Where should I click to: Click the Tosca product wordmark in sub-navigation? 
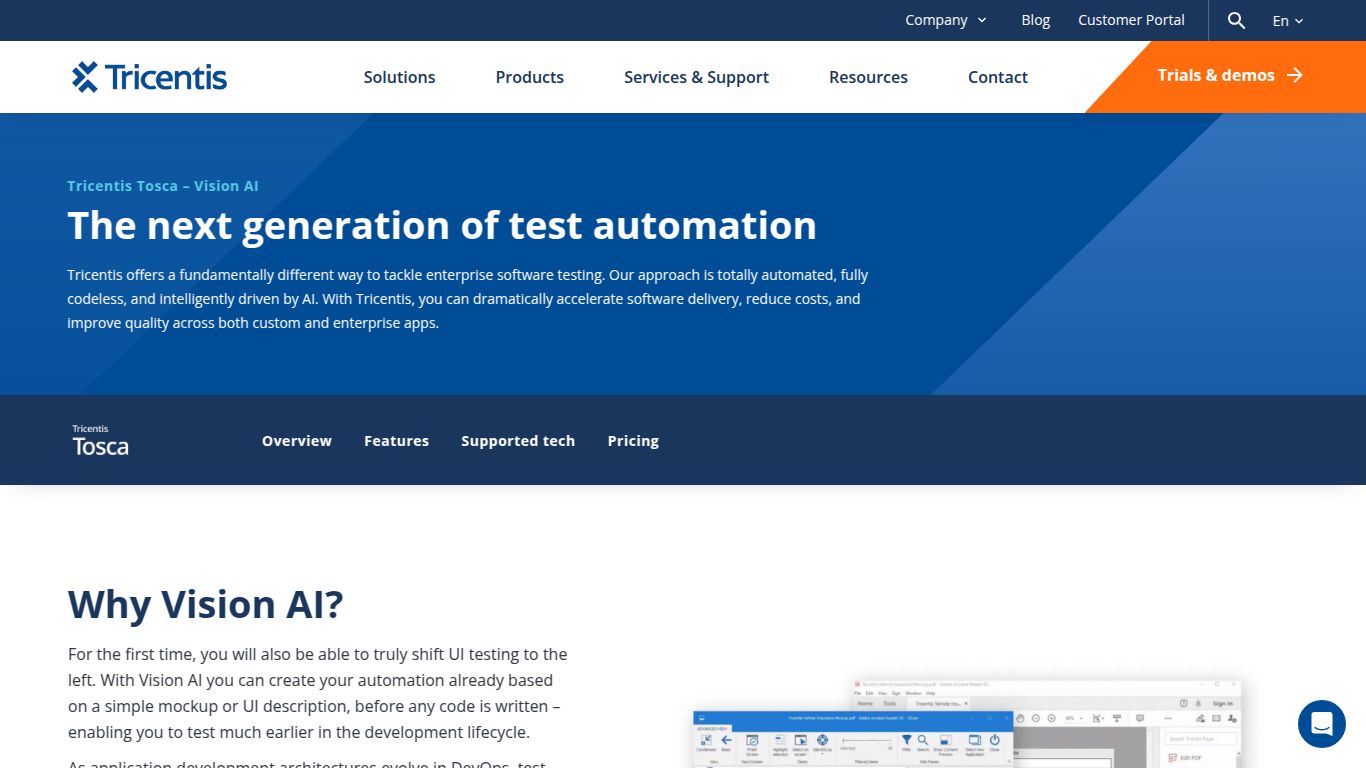click(99, 445)
